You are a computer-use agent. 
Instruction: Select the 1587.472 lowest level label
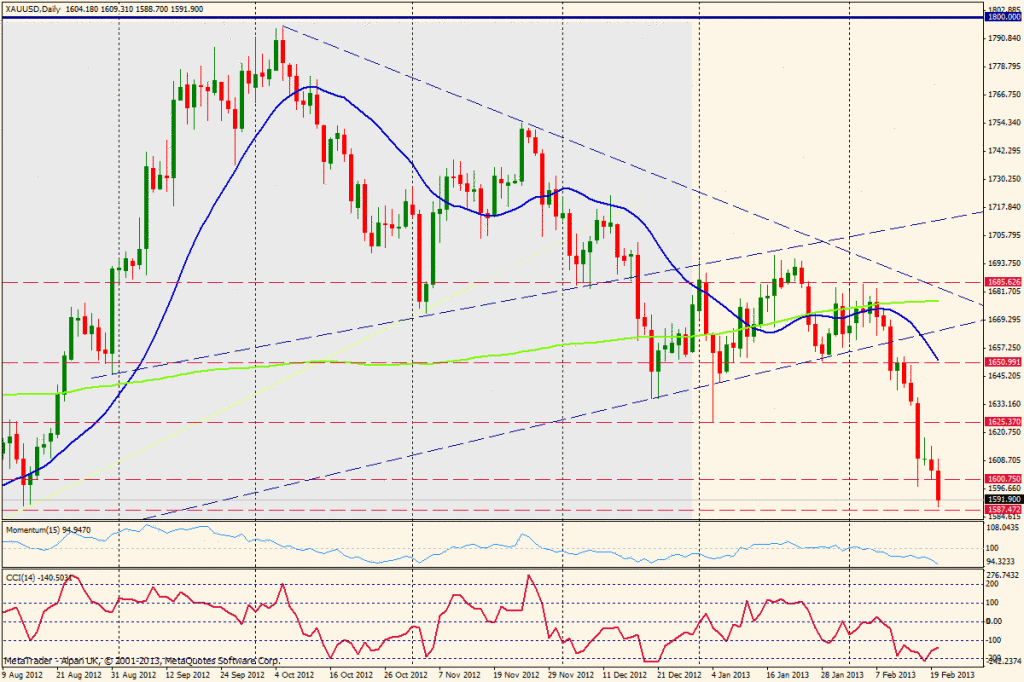tap(1000, 510)
